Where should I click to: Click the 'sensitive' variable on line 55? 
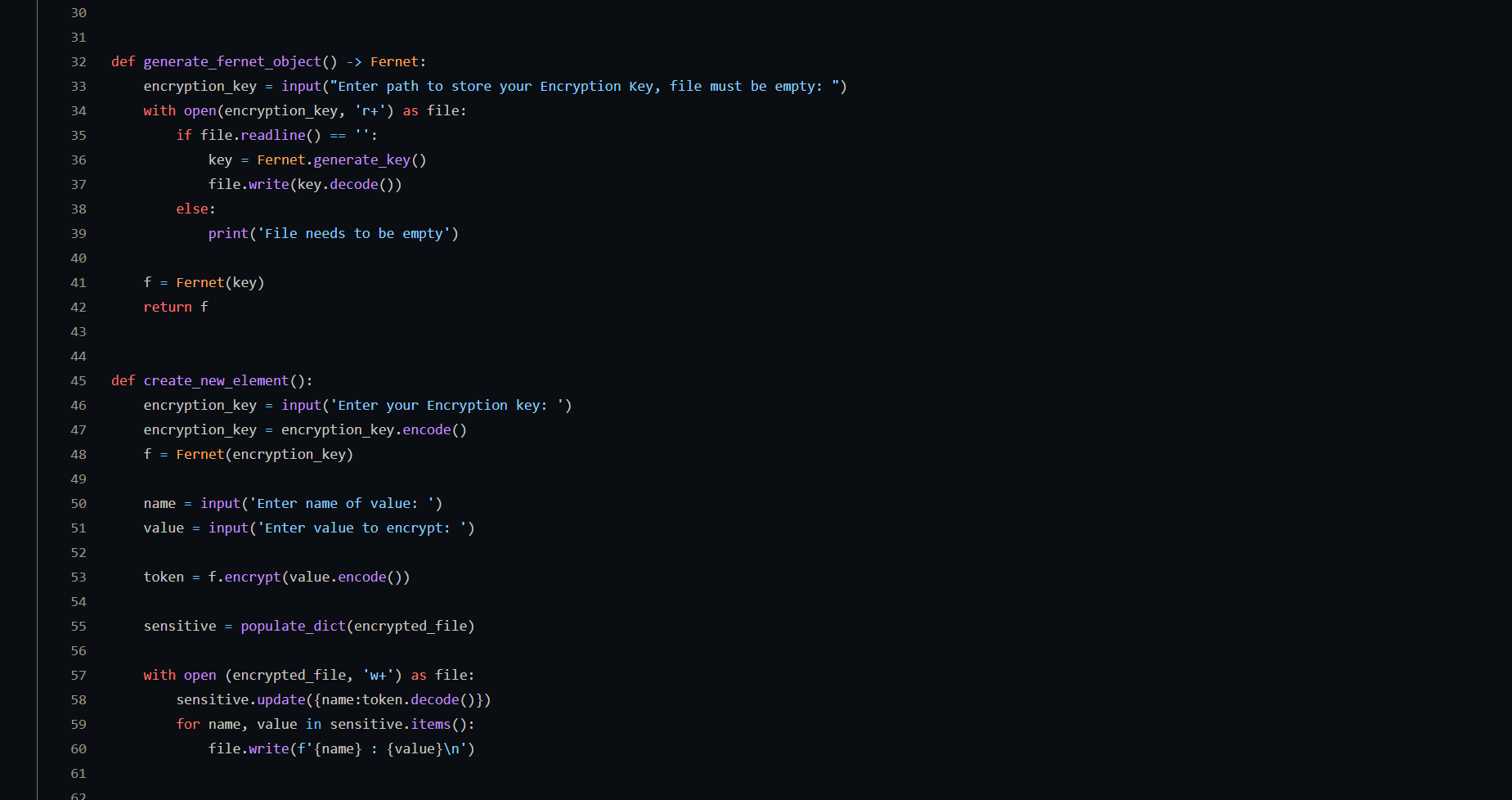(x=180, y=627)
